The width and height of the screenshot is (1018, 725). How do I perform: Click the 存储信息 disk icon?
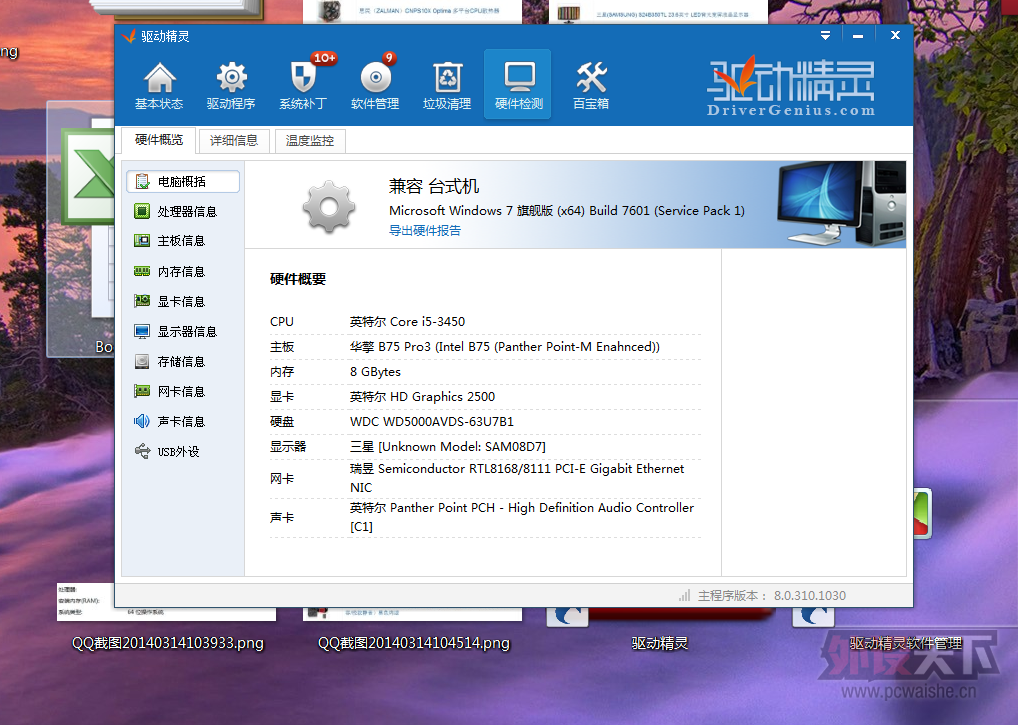[142, 362]
